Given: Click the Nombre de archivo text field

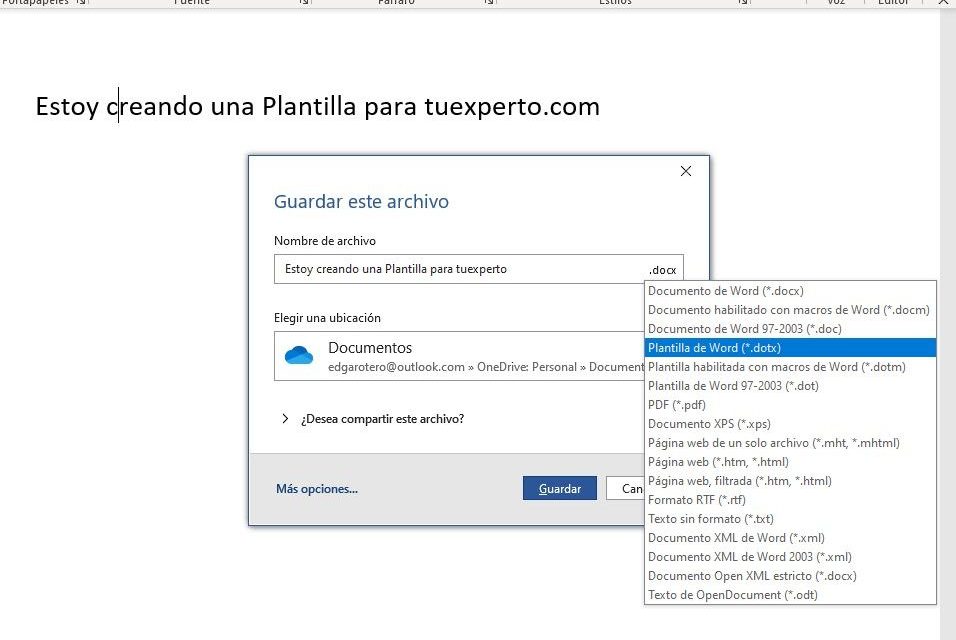Looking at the screenshot, I should pyautogui.click(x=460, y=269).
